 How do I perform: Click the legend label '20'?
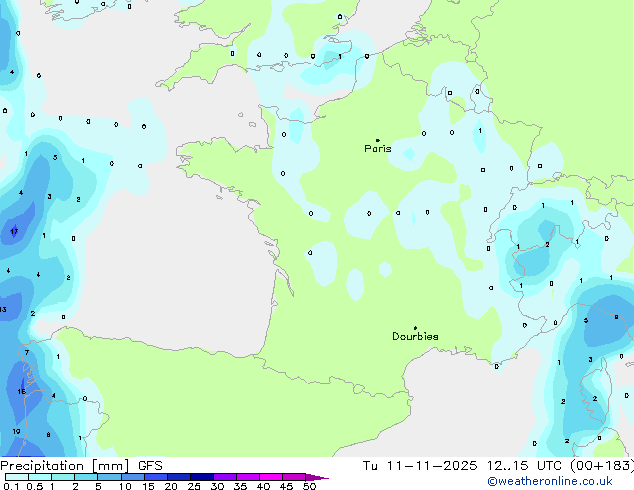tap(171, 486)
